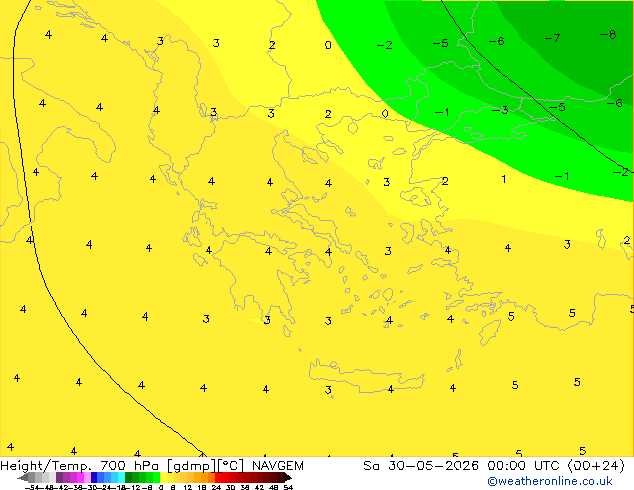Click the '-7' temperature value on the map
Image resolution: width=634 pixels, height=490 pixels.
(552, 38)
